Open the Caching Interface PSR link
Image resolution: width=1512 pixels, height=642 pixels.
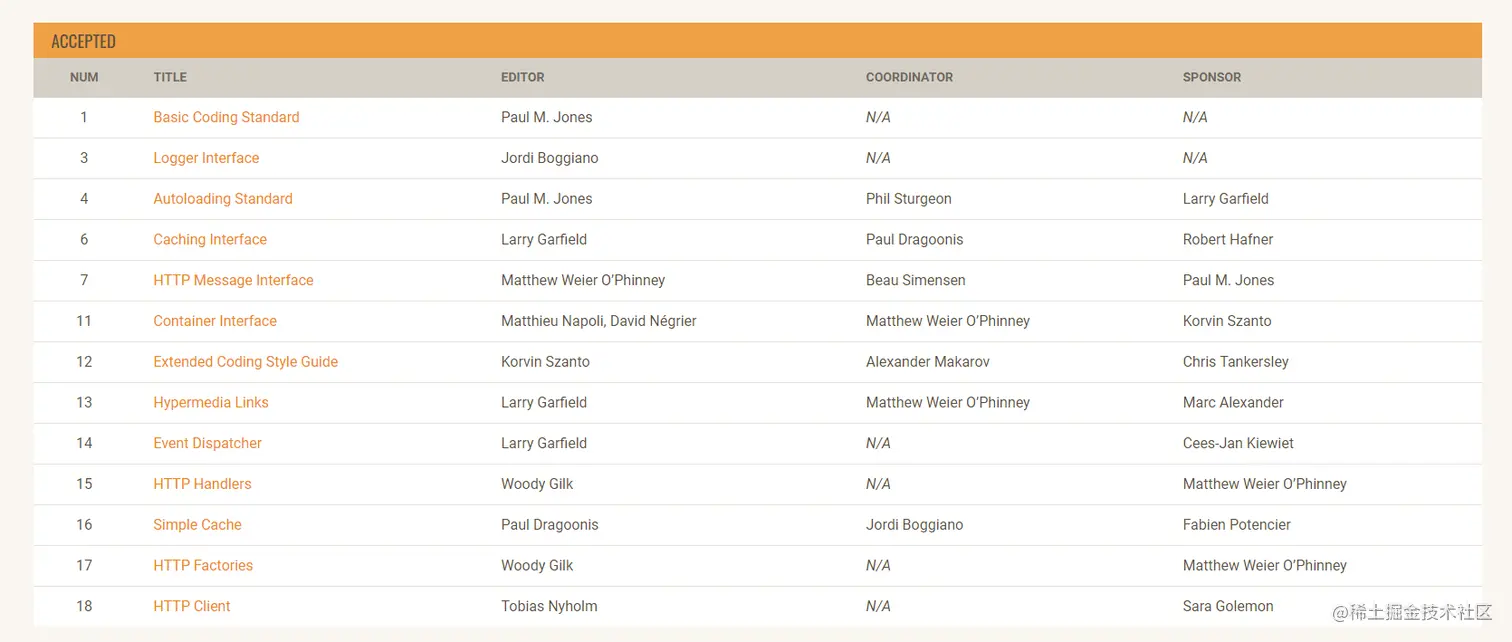pyautogui.click(x=210, y=240)
